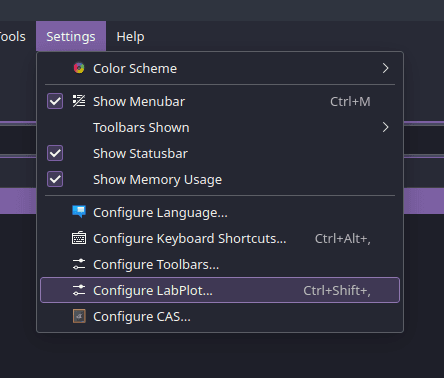Click the keyboard icon for Keyboard Shortcuts
Image resolution: width=444 pixels, height=378 pixels.
pos(79,238)
